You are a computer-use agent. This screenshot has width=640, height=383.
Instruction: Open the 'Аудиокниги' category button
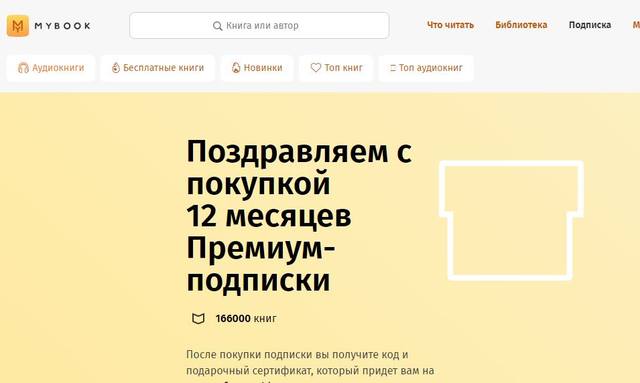coord(51,68)
